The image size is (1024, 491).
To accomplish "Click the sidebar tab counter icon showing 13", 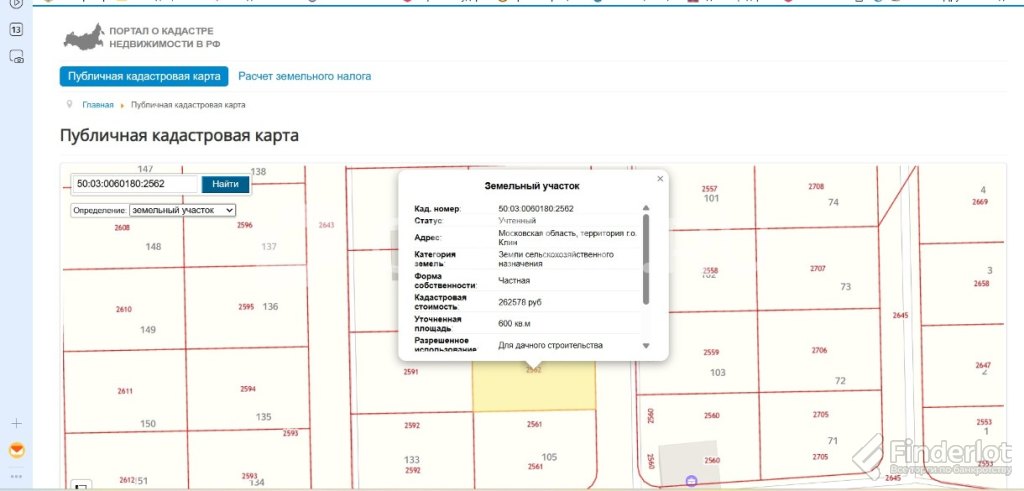I will point(17,30).
